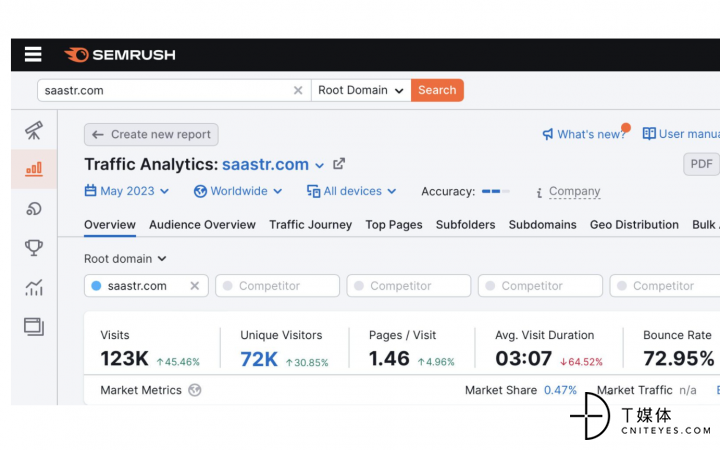Screen dimensions: 720x450
Task: Open the trophy icon in the sidebar
Action: [34, 248]
